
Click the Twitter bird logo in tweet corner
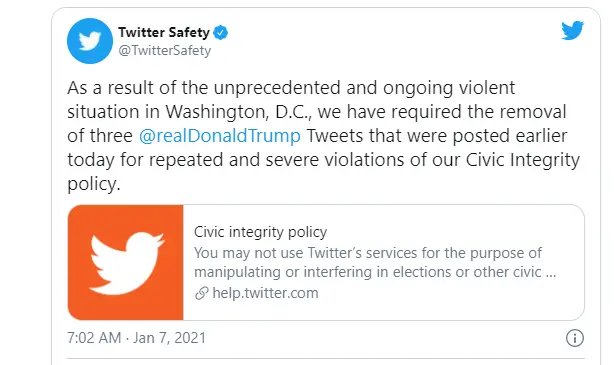click(x=572, y=31)
